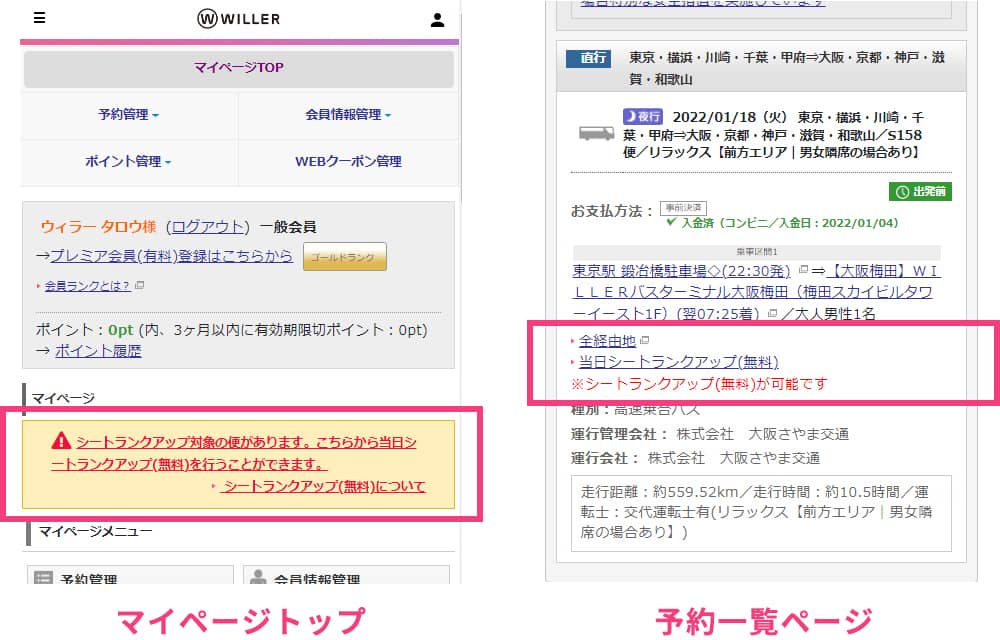The height and width of the screenshot is (640, 1000).
Task: Click the 夜行 night bus badge
Action: (643, 117)
